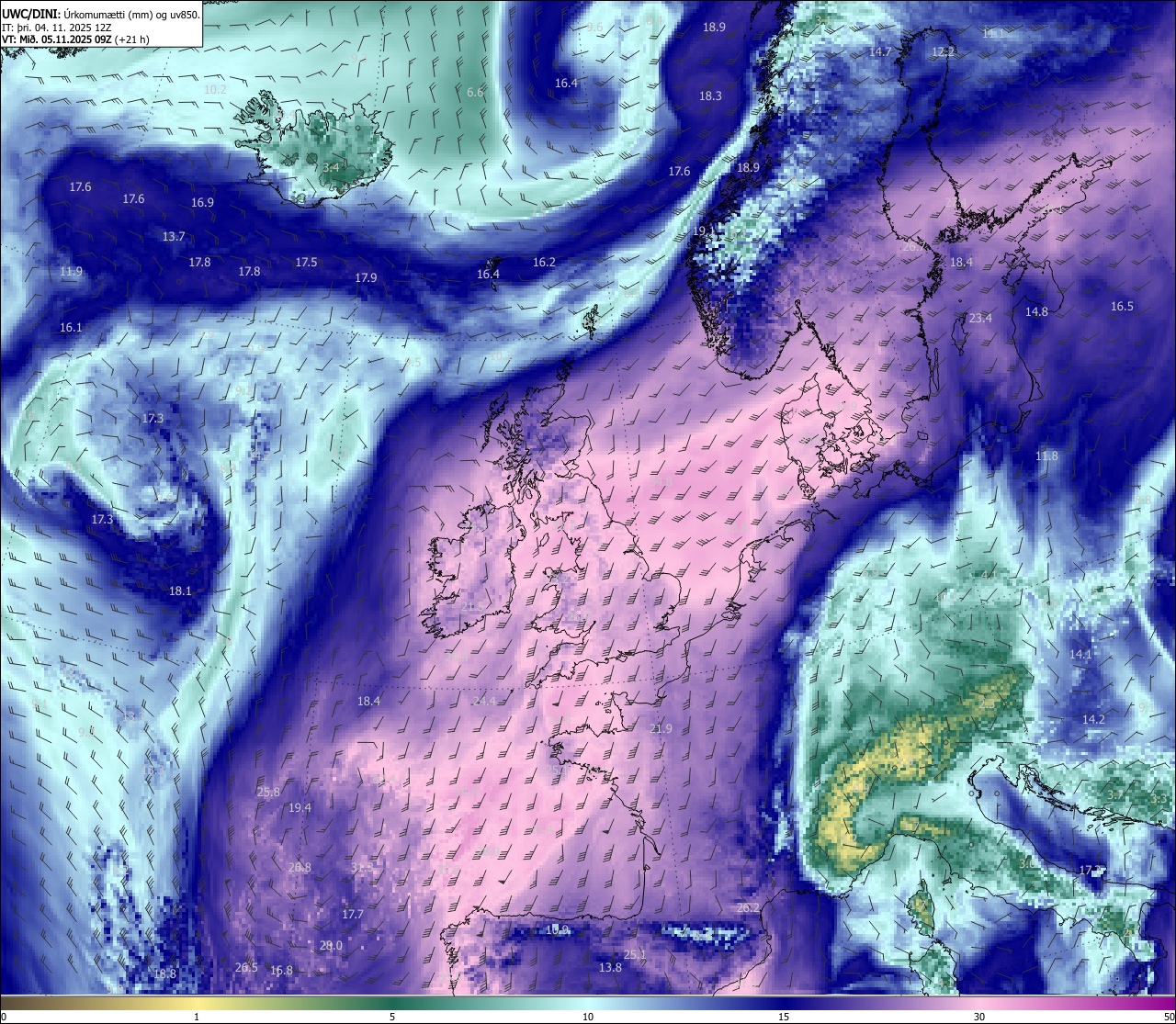Click the '30' tick label on the color scale
The width and height of the screenshot is (1176, 1024).
point(979,1017)
